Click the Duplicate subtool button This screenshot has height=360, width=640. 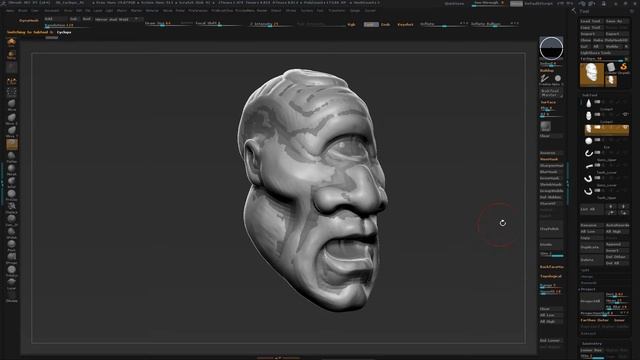pyautogui.click(x=591, y=247)
